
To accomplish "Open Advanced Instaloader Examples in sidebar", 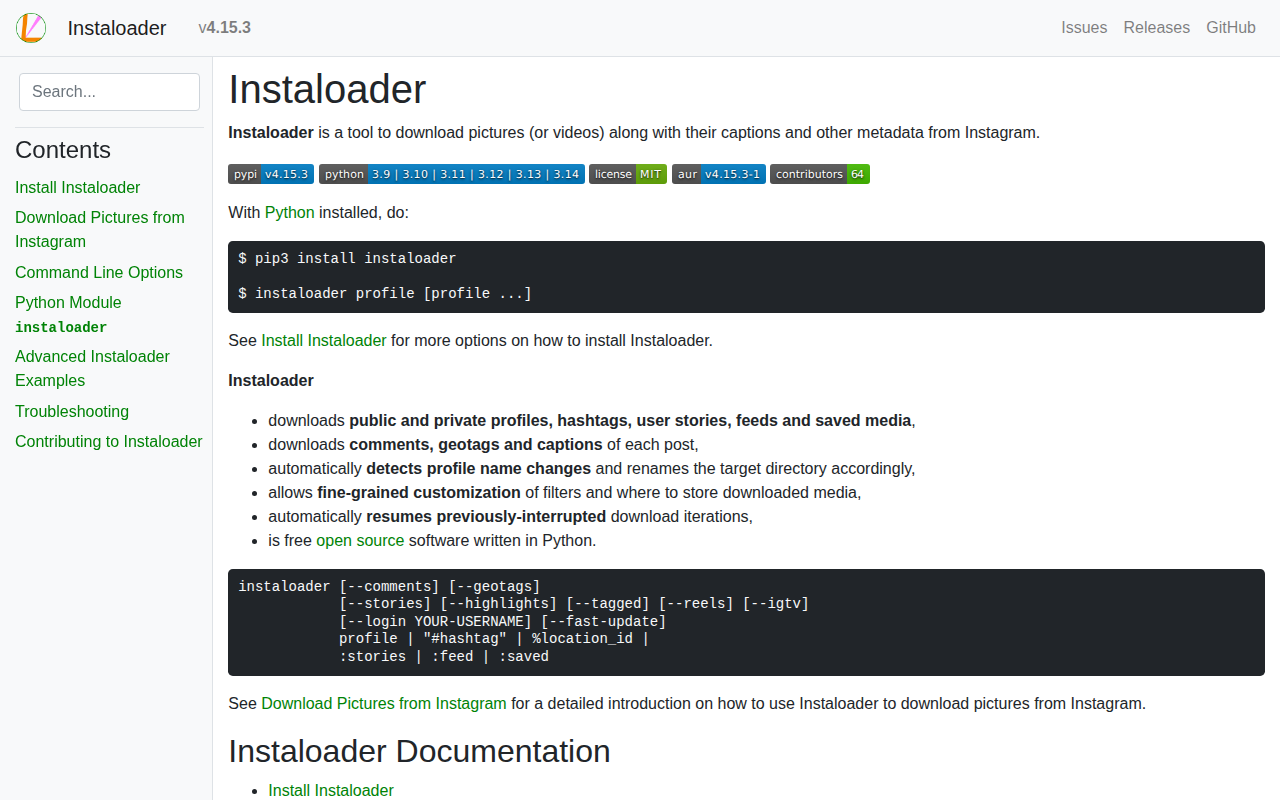I will (92, 368).
